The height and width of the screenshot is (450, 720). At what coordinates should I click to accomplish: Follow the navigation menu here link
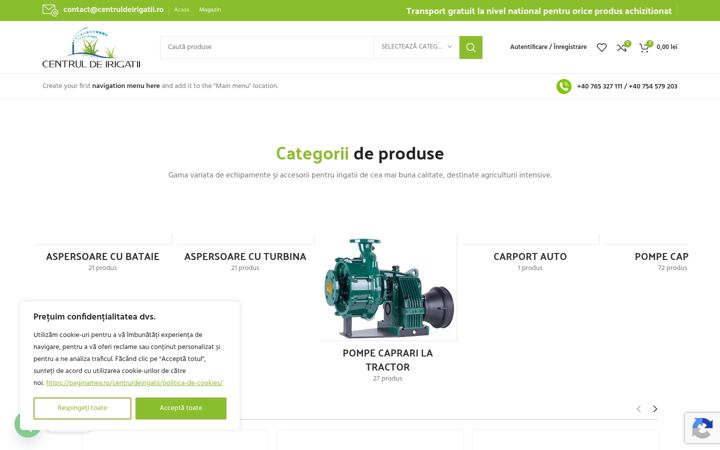pos(126,86)
